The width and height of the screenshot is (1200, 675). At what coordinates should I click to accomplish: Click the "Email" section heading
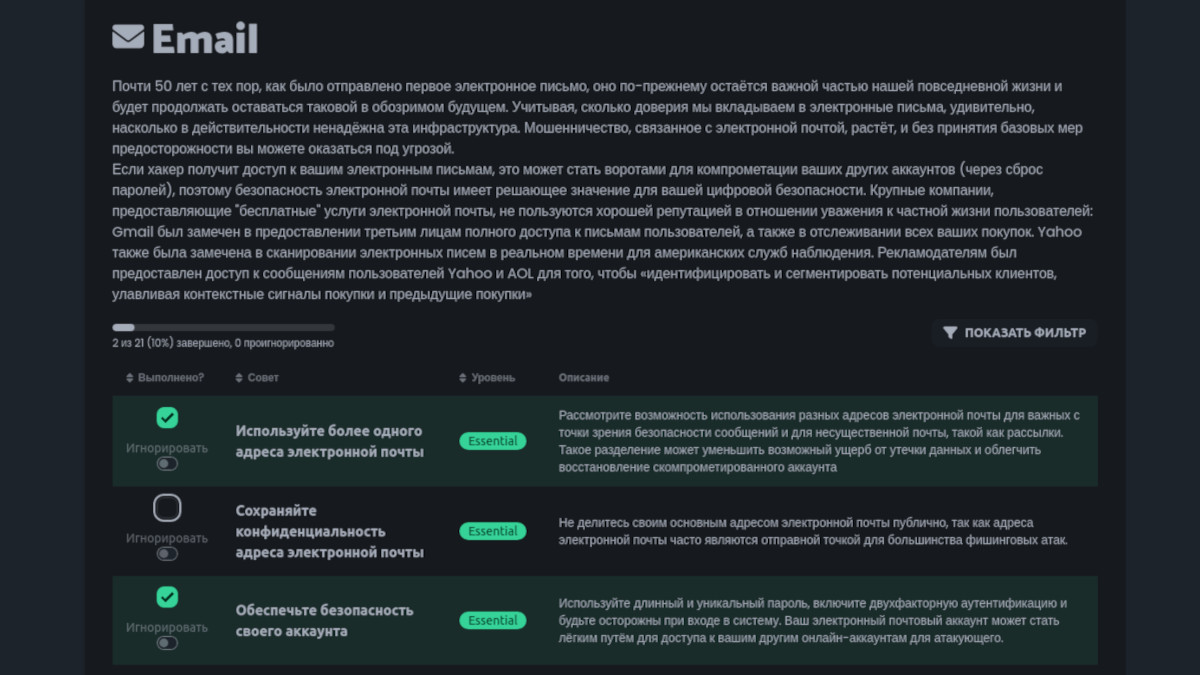tap(205, 39)
